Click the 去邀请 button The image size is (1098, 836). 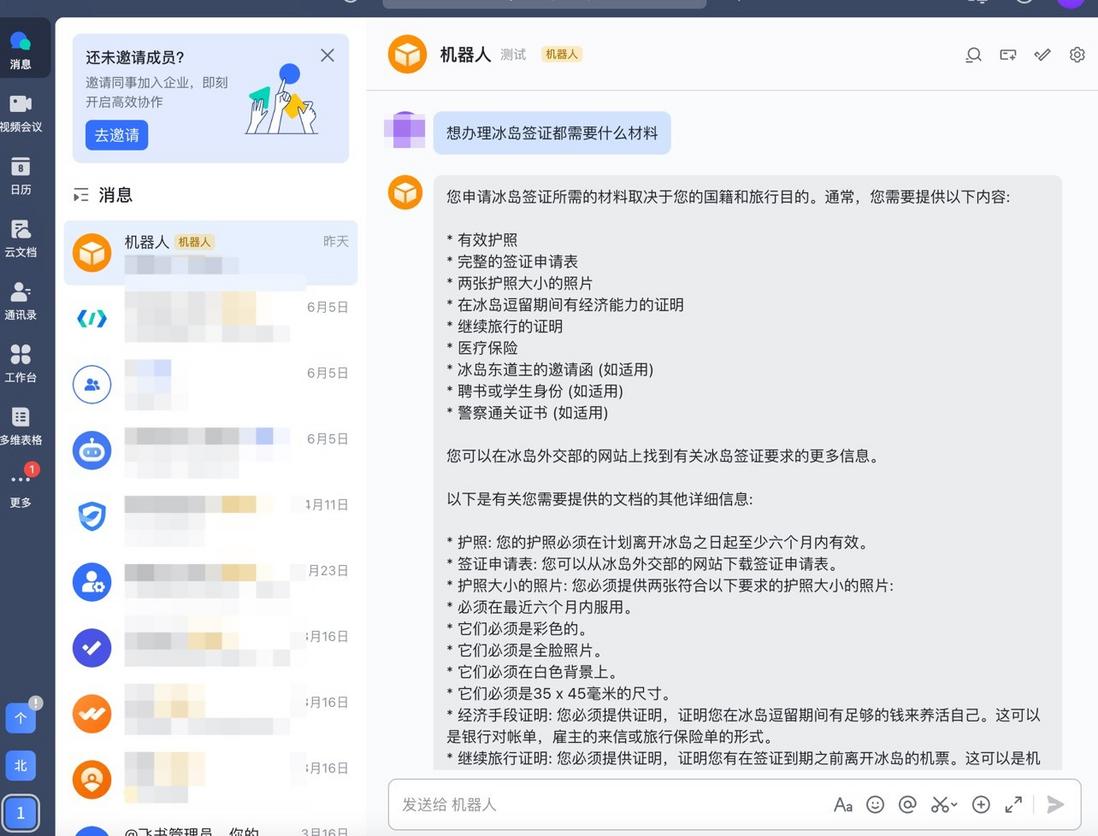(x=117, y=135)
